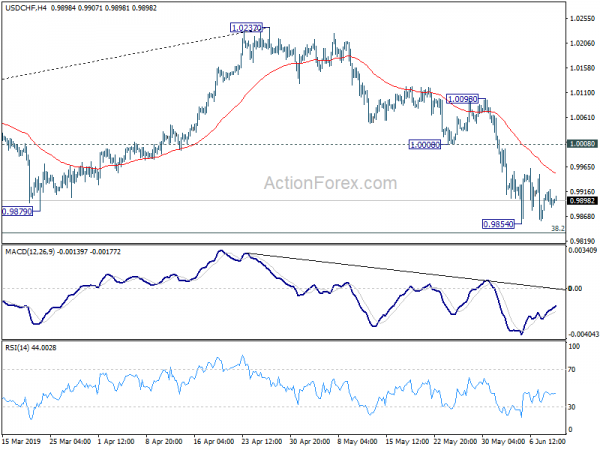Click the 6 Jun 12:00 time label

coord(548,441)
